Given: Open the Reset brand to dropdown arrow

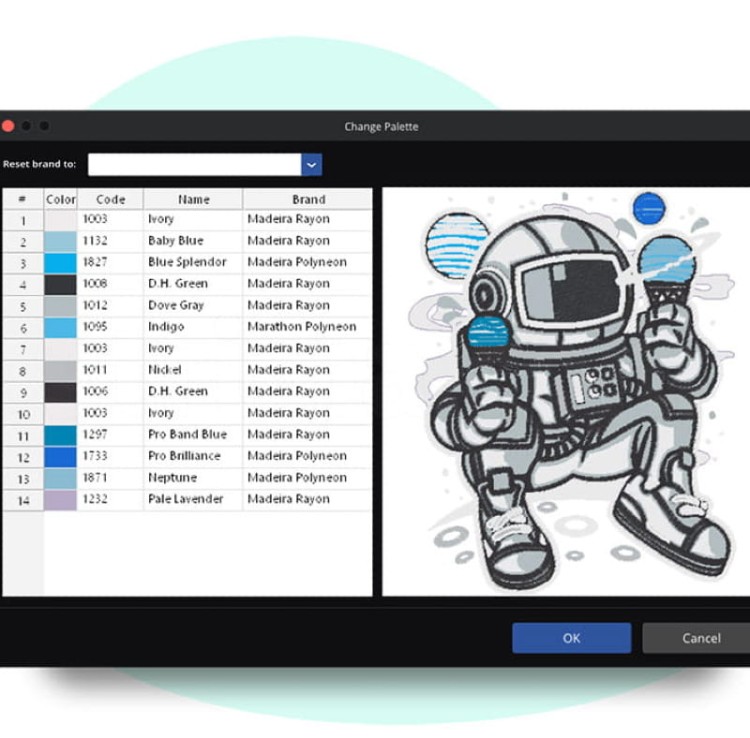Looking at the screenshot, I should pyautogui.click(x=311, y=165).
